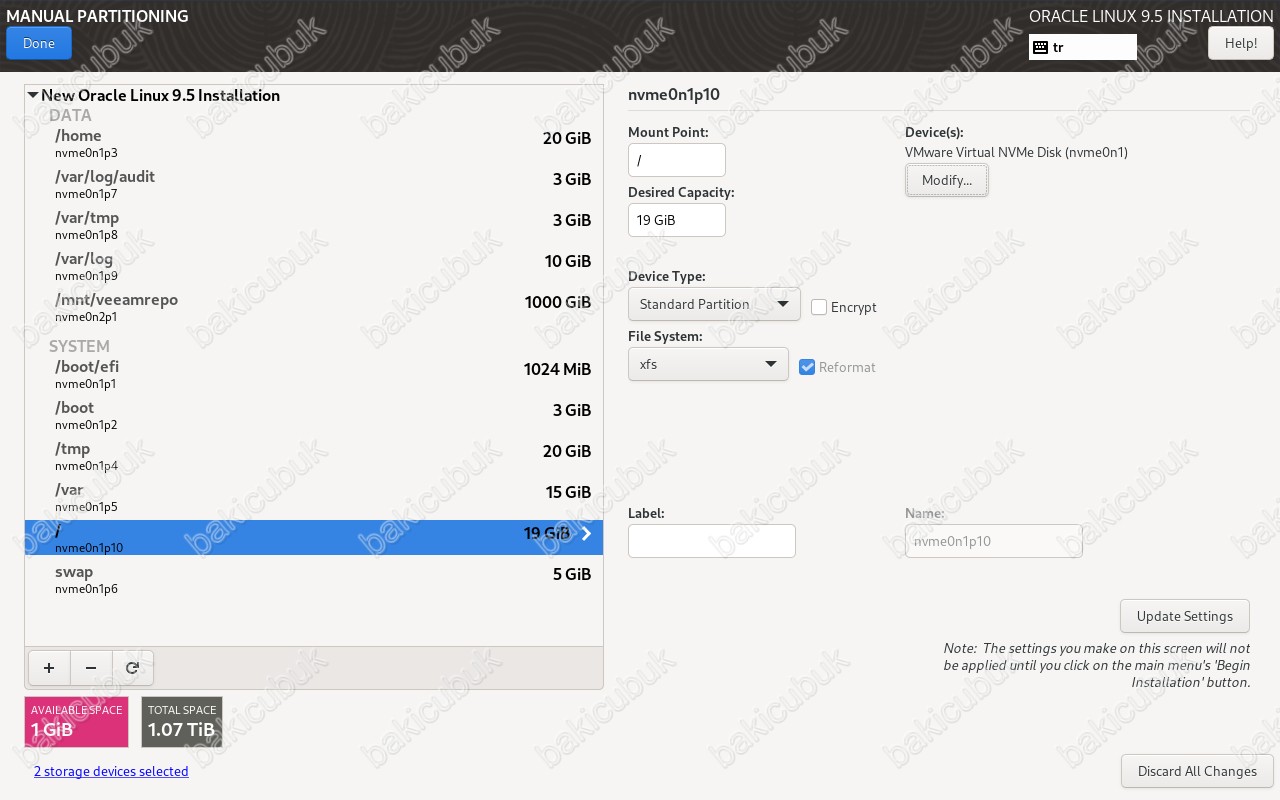Click the add mount point plus button
1280x800 pixels.
click(x=49, y=667)
